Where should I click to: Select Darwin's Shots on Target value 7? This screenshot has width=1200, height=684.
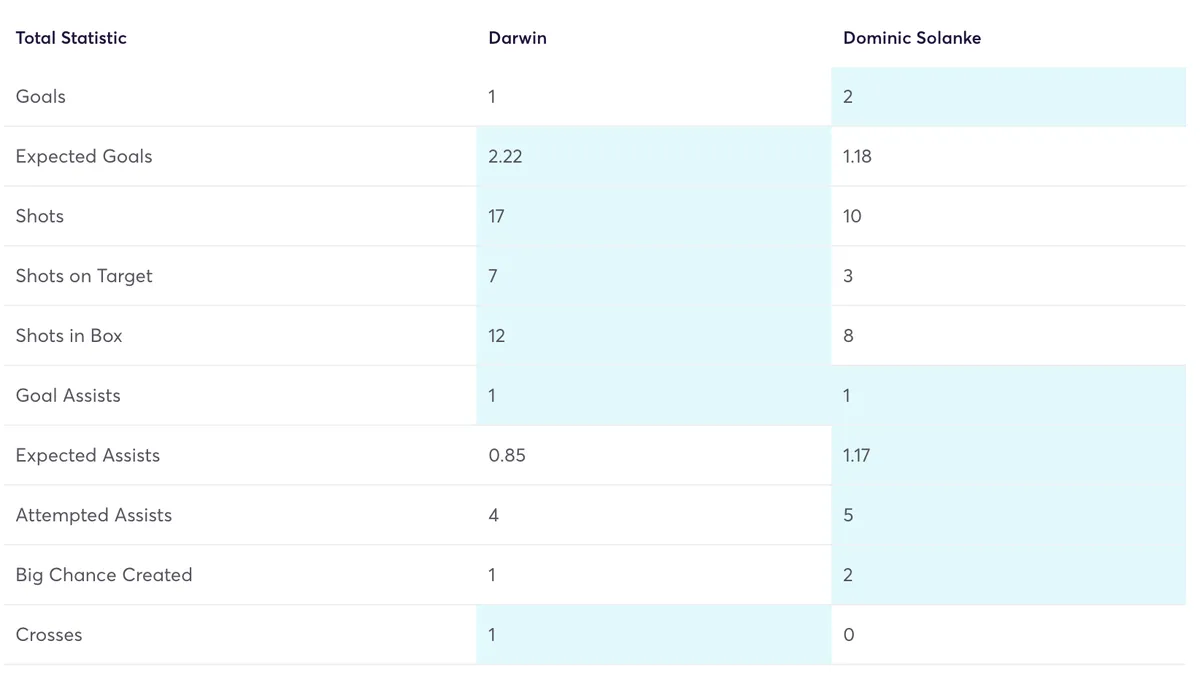click(x=493, y=276)
